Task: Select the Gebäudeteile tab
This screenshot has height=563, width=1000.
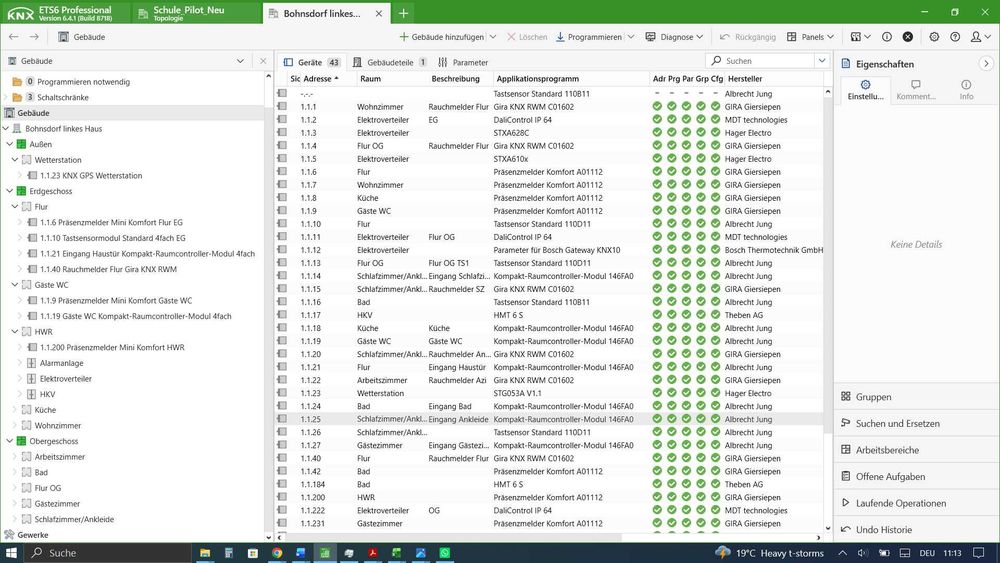Action: pyautogui.click(x=390, y=62)
